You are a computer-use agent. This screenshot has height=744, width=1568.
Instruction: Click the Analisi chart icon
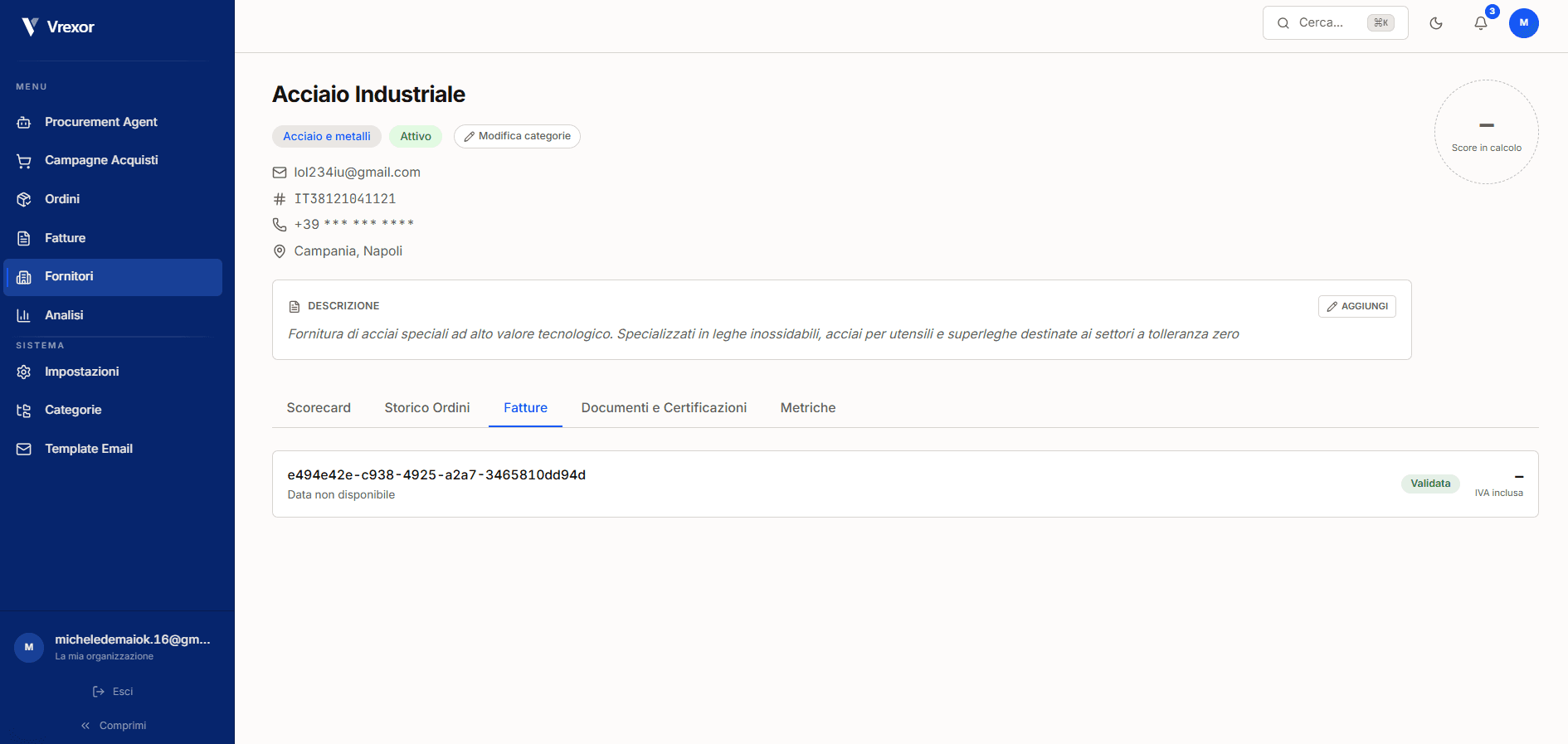click(x=24, y=315)
